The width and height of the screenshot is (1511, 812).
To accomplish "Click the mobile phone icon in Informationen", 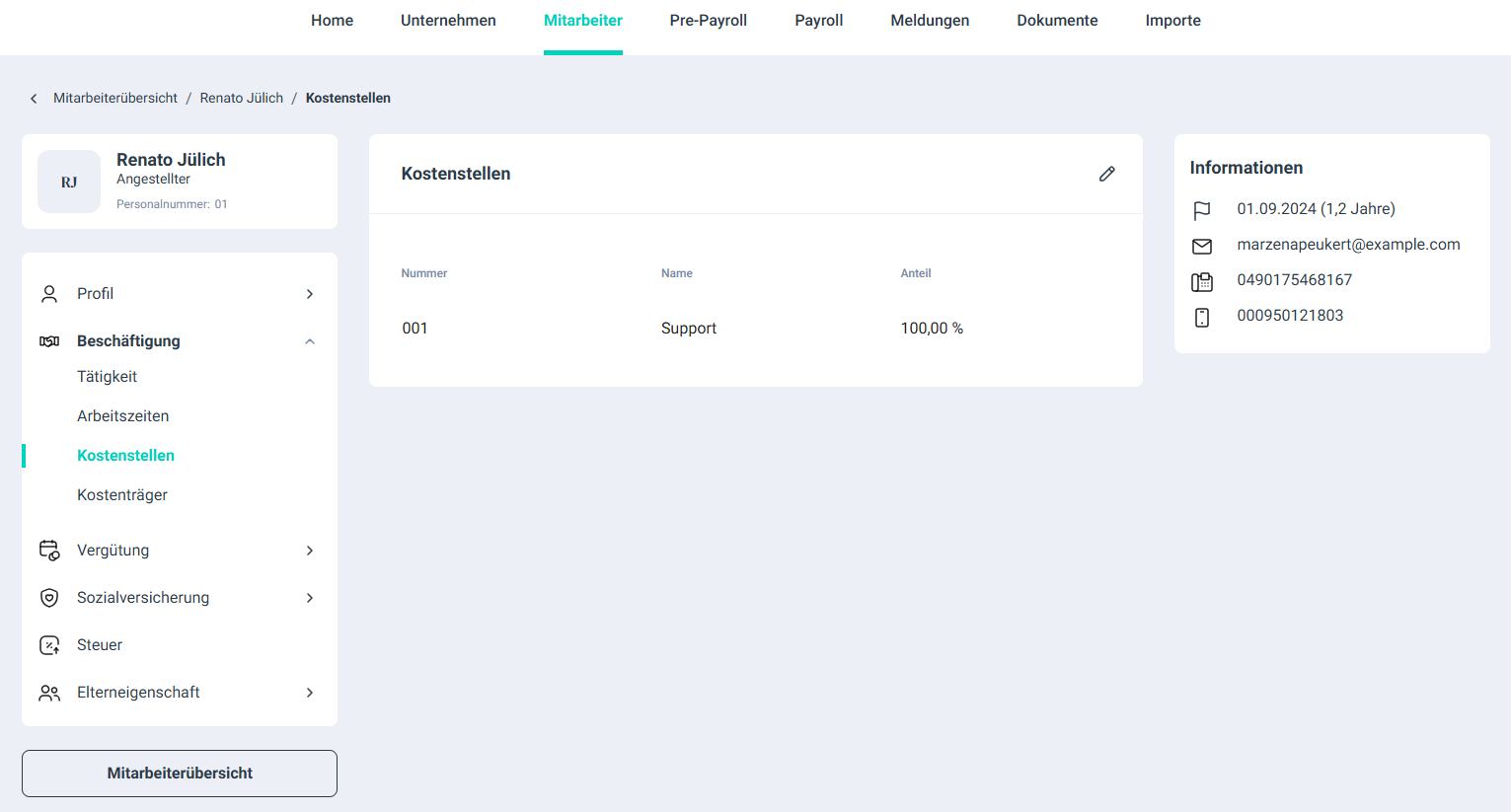I will [1201, 317].
